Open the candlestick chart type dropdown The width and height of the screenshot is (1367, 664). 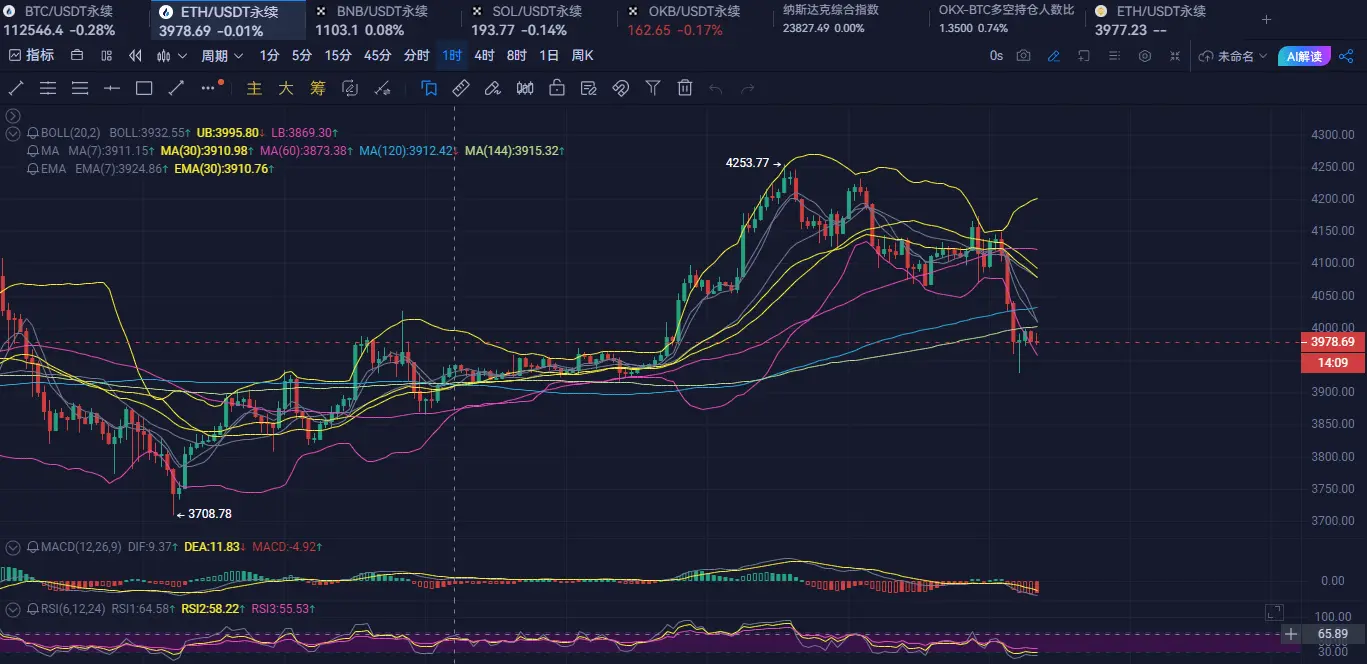(x=170, y=56)
